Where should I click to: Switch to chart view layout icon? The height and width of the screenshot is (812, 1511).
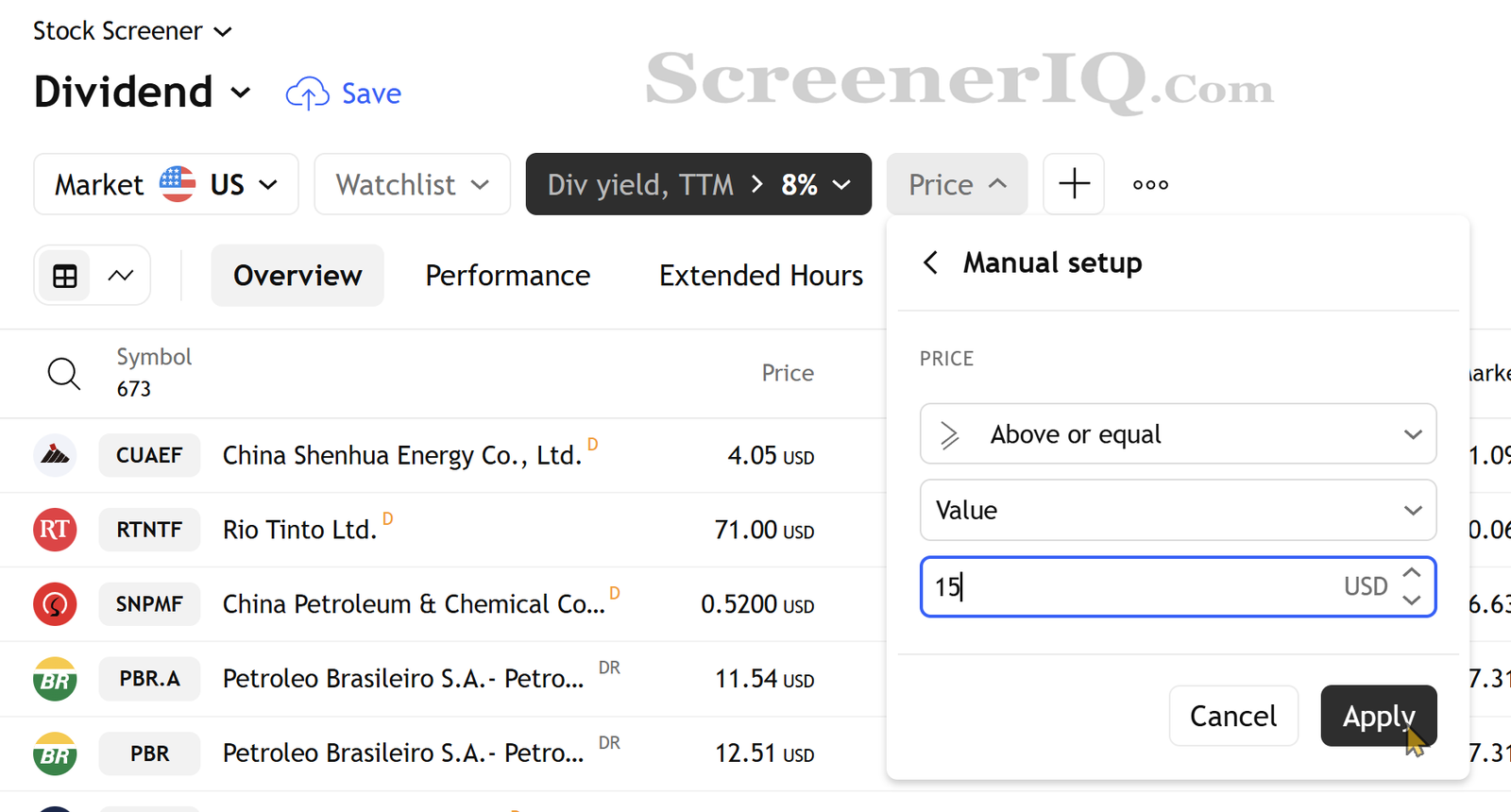pos(121,276)
